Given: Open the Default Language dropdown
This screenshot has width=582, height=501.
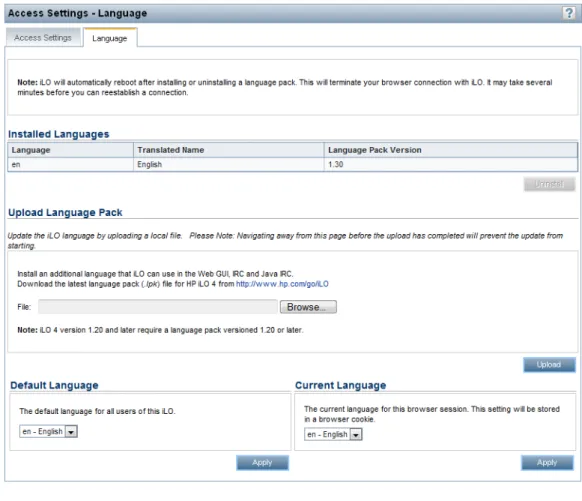Looking at the screenshot, I should (48, 431).
